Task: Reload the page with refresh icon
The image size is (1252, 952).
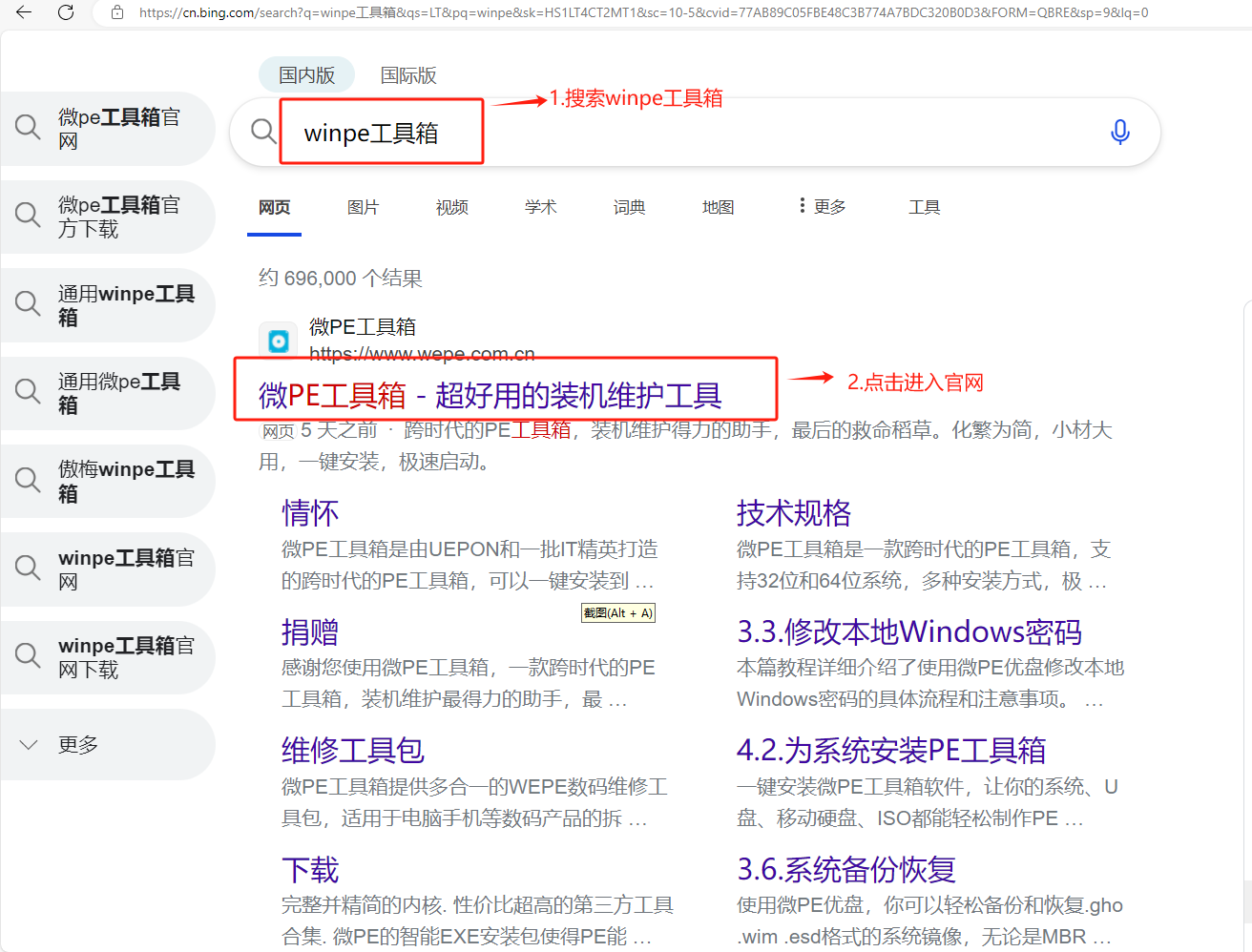Action: click(x=66, y=12)
